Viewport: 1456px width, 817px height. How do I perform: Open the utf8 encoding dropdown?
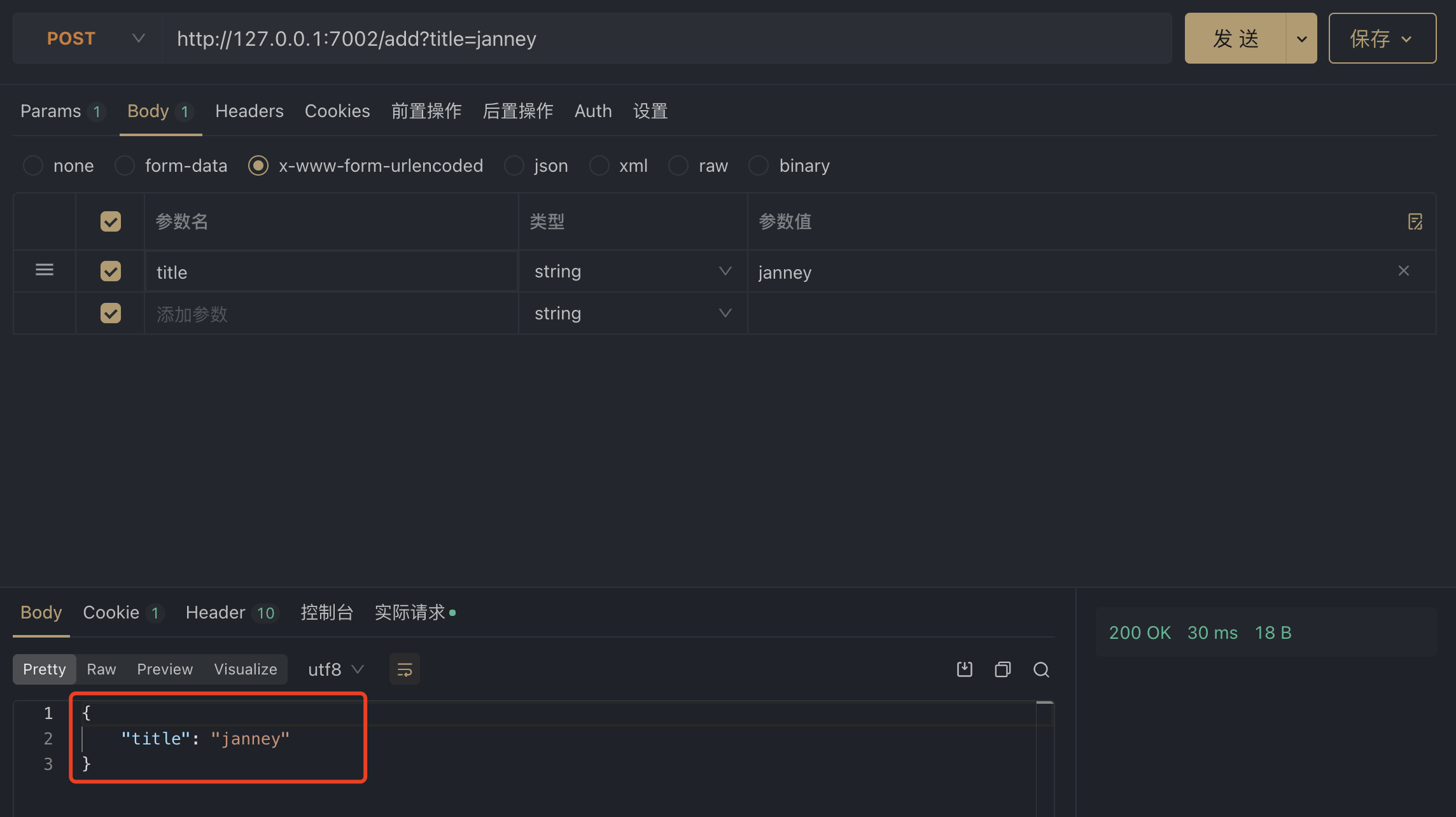[x=335, y=669]
